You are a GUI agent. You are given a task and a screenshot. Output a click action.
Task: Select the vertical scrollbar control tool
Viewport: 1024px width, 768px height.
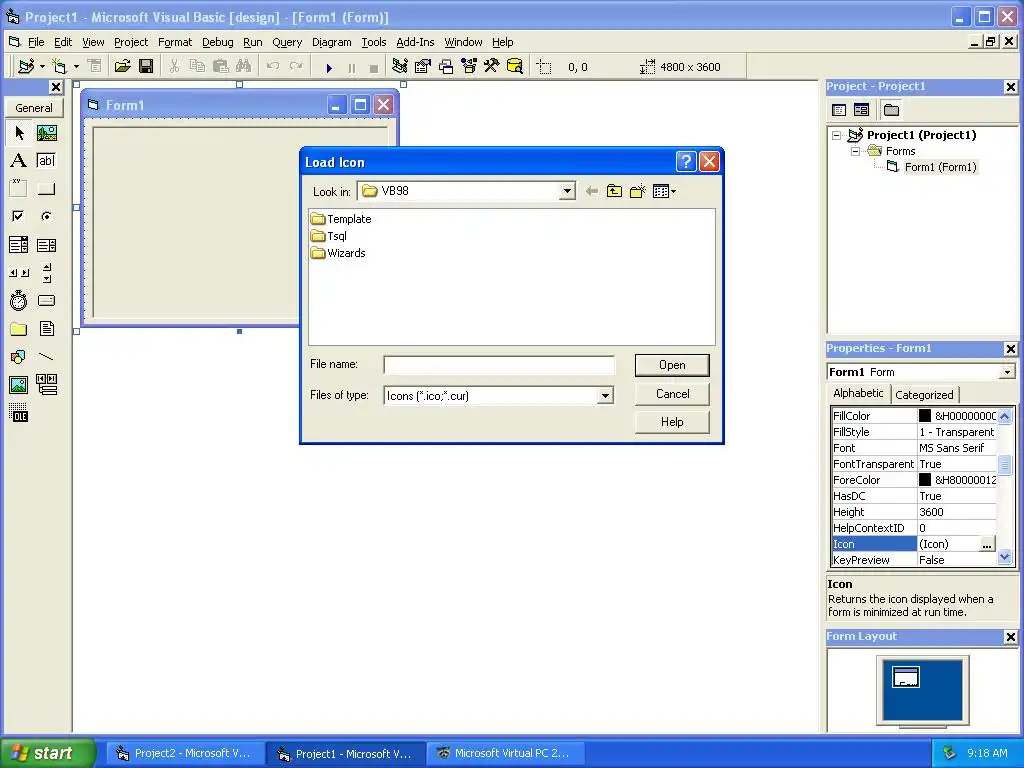point(46,273)
